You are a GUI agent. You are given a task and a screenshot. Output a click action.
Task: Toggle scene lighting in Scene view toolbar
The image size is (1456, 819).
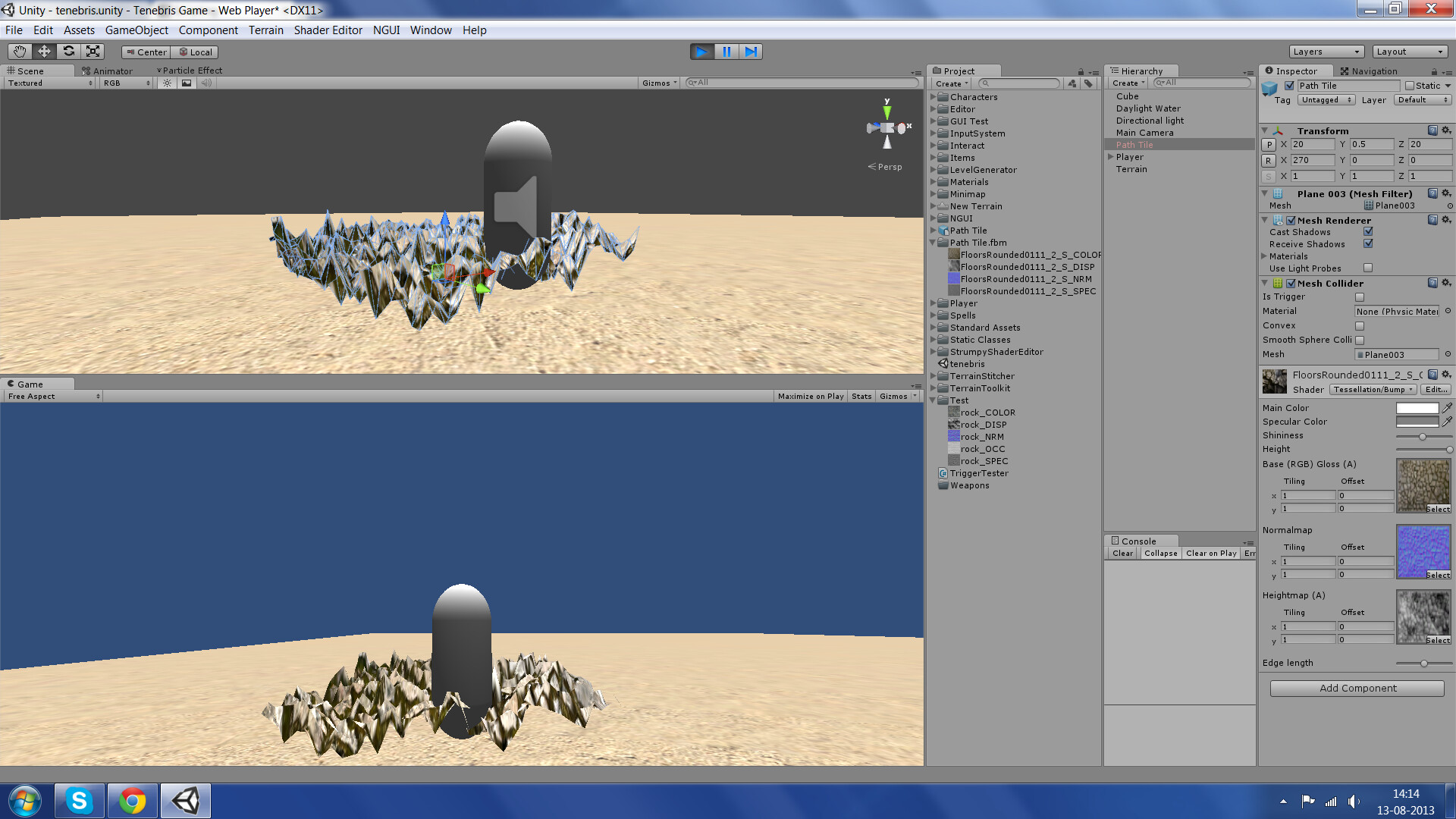166,83
